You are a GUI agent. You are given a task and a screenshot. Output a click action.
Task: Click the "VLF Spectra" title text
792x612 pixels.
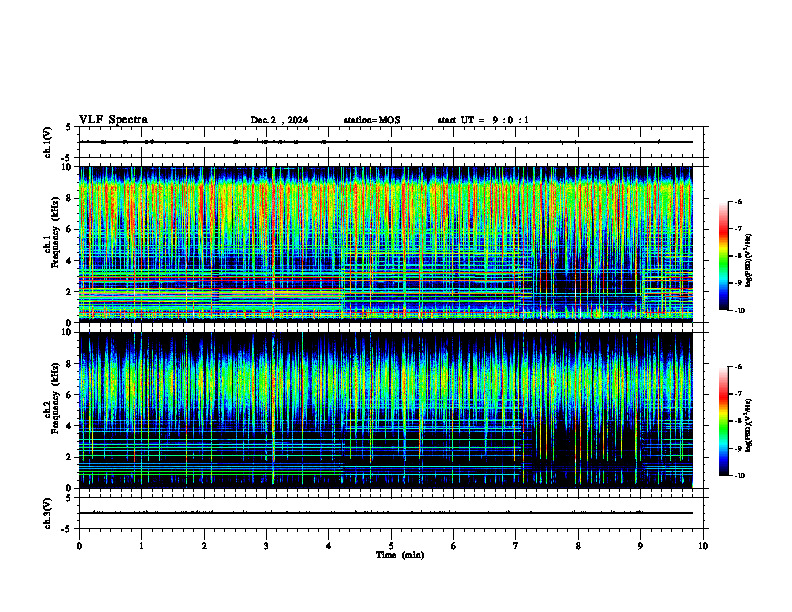pos(113,120)
